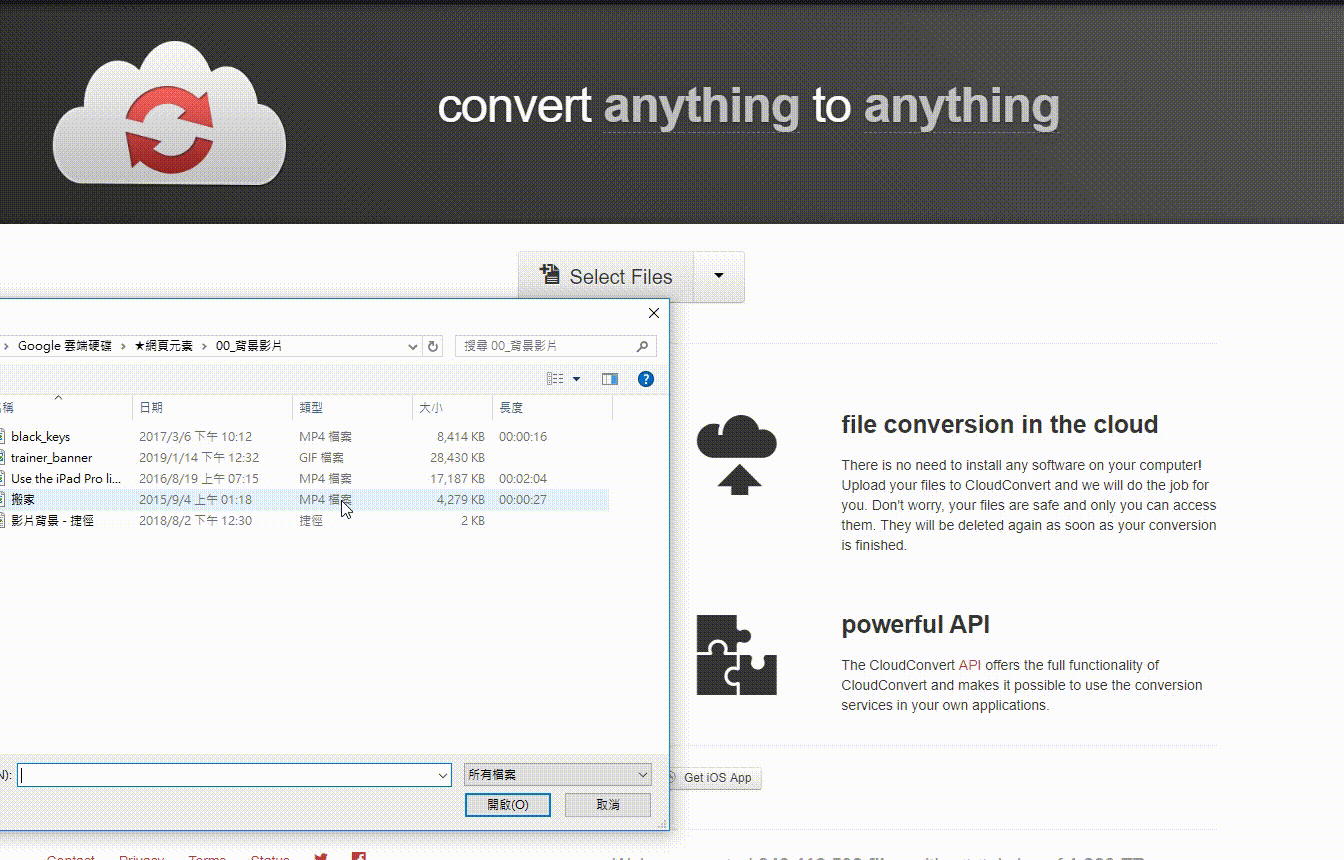
Task: Click the refresh folder icon
Action: click(433, 346)
